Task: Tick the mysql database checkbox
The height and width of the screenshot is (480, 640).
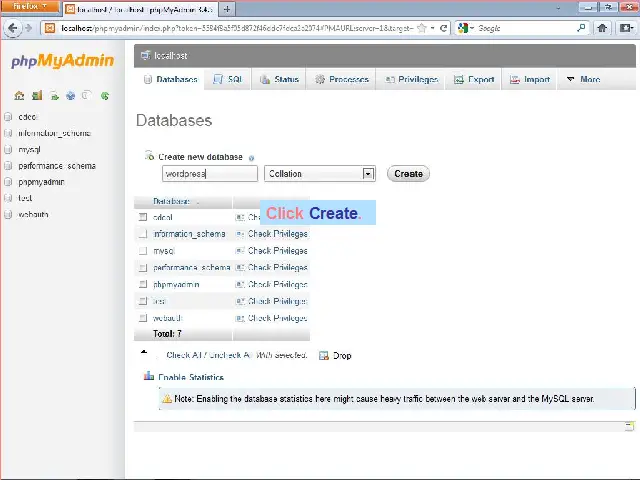Action: [x=143, y=251]
